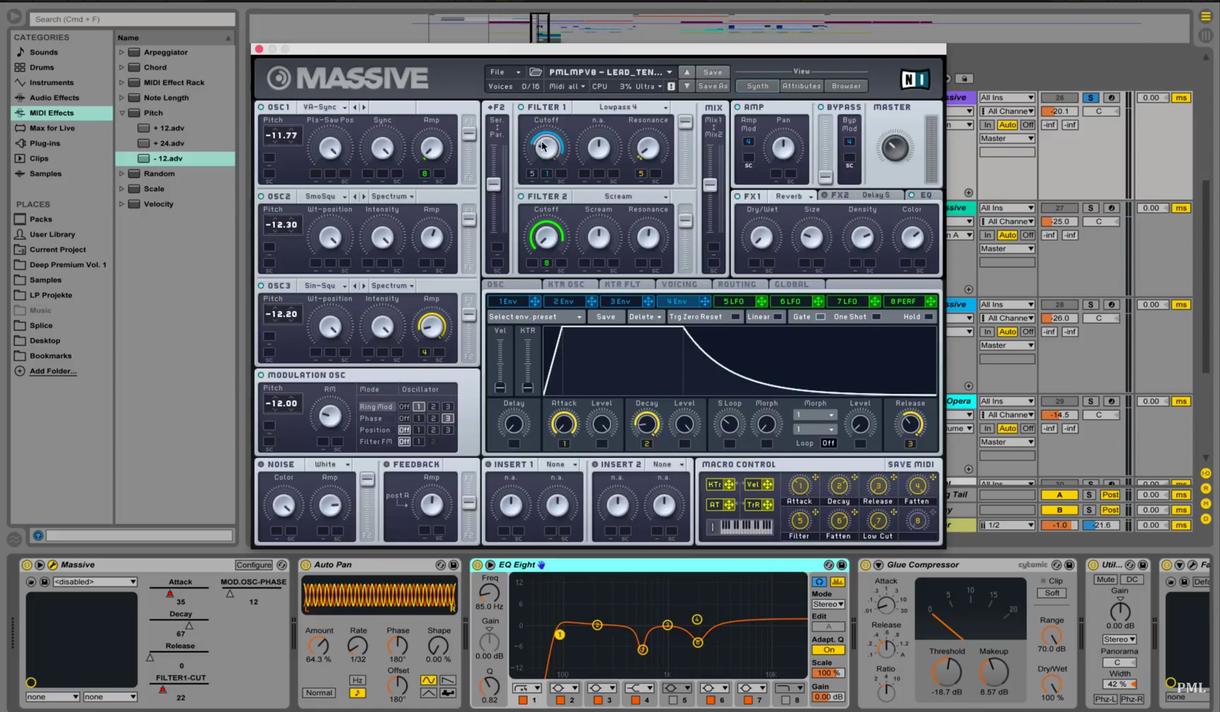Open the Browser view in Massive
This screenshot has height=712, width=1220.
(x=846, y=86)
